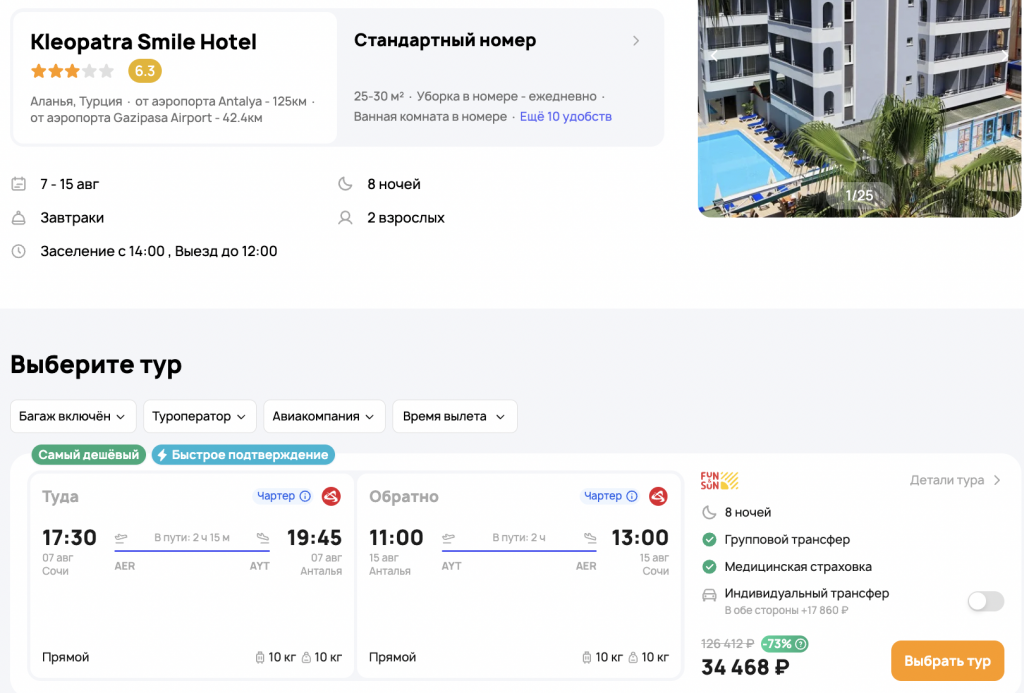Screen dimensions: 1024x693
Task: Click the moon icon beside 8 ночей in hotel summary
Action: pyautogui.click(x=345, y=184)
